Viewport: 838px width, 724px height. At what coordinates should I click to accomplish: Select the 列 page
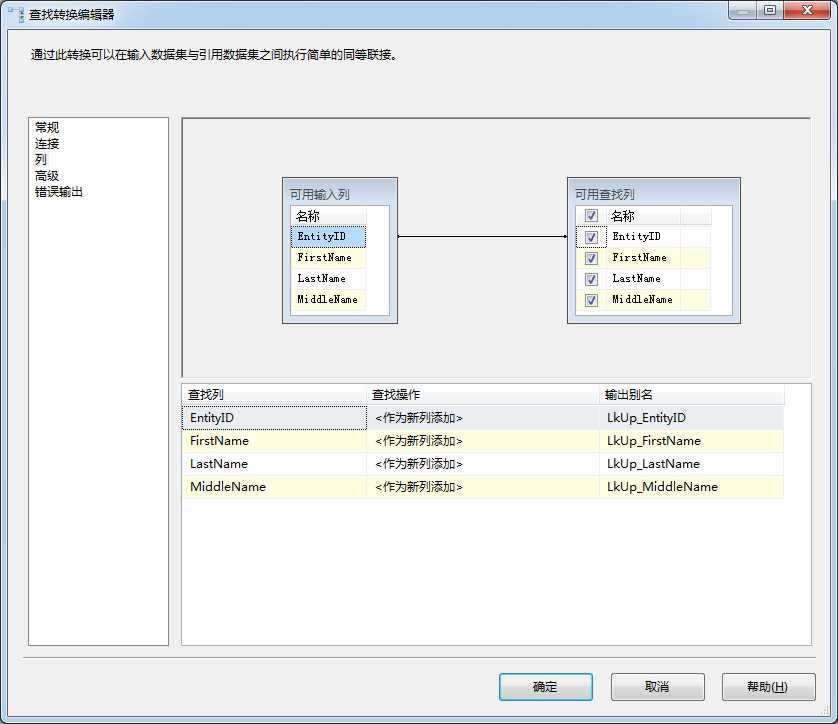(x=41, y=159)
